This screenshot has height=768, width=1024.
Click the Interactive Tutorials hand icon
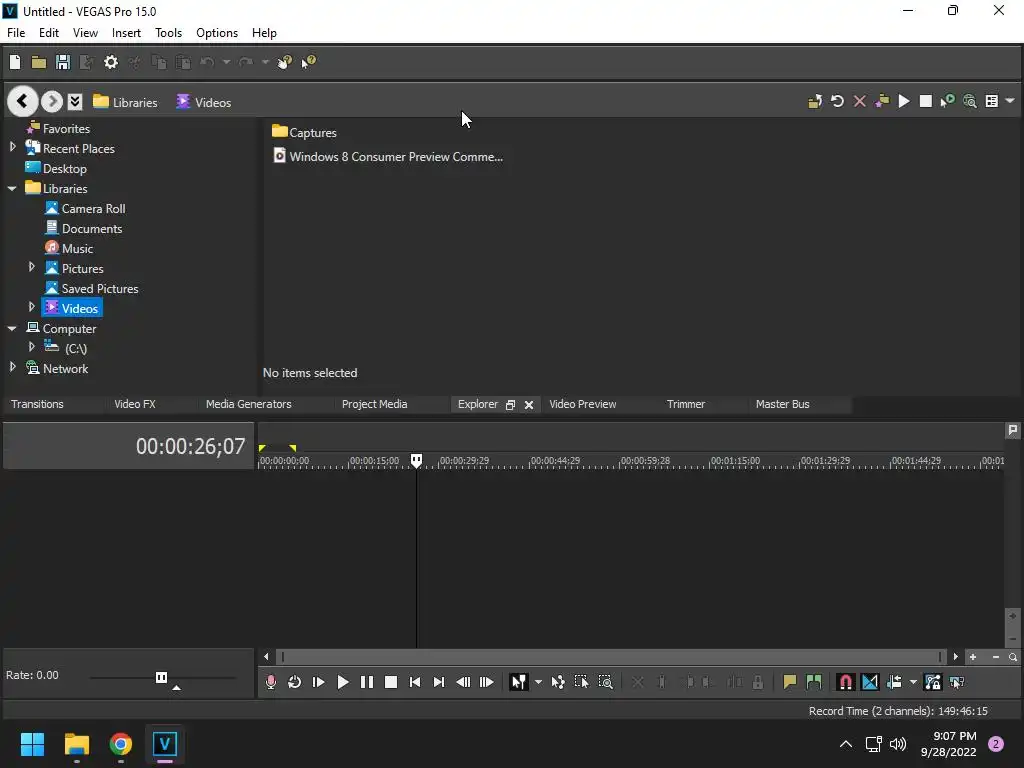point(285,62)
